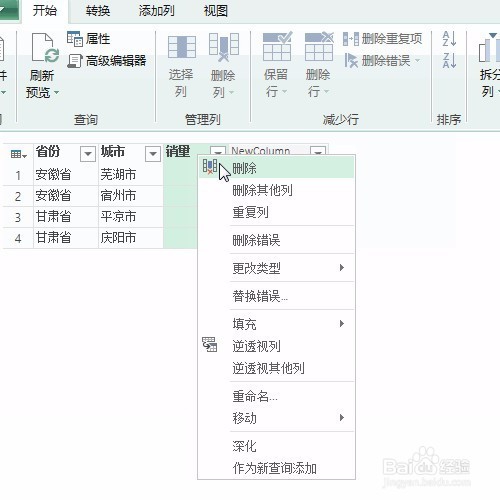
Task: Choose 删除其他列 in the context menu
Action: (276, 190)
